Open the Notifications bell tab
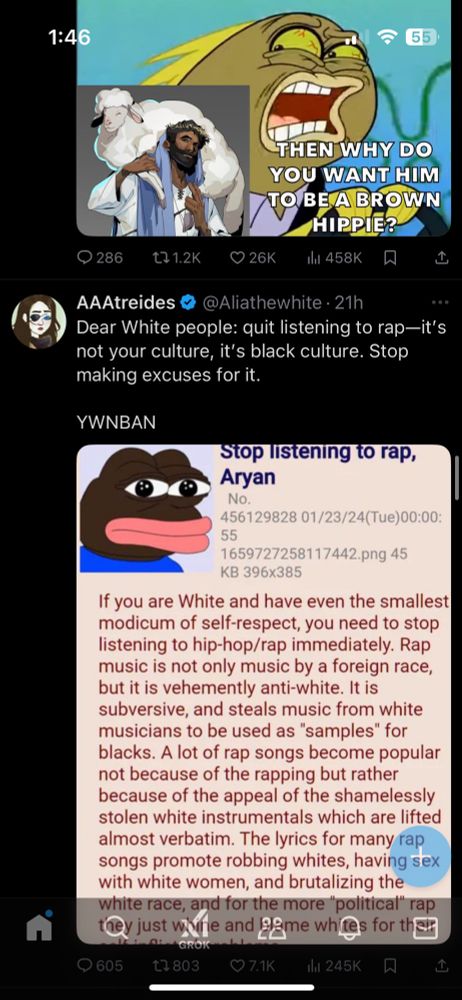The height and width of the screenshot is (1000, 462). [x=348, y=929]
